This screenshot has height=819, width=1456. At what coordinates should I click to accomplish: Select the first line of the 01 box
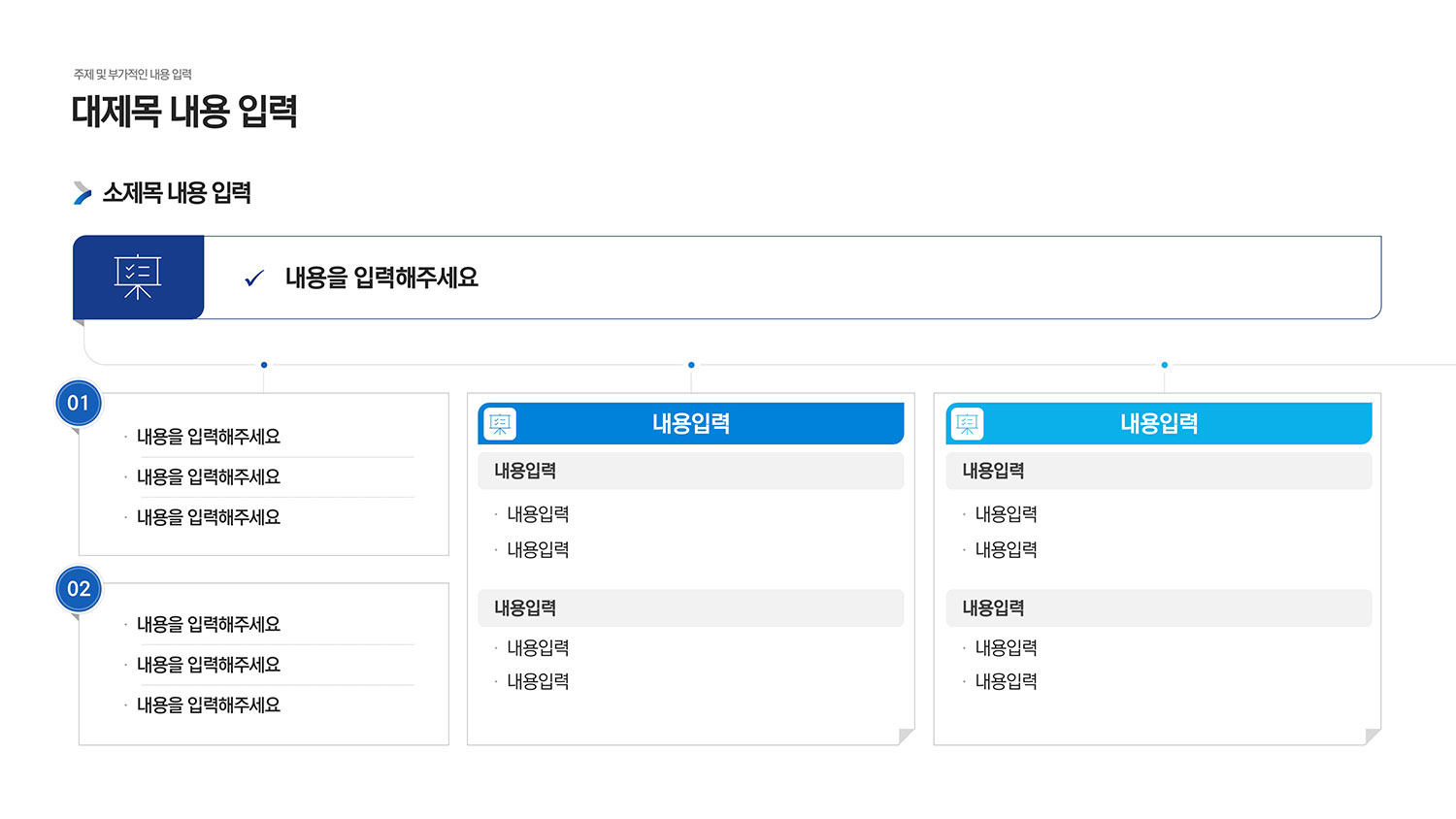point(209,437)
